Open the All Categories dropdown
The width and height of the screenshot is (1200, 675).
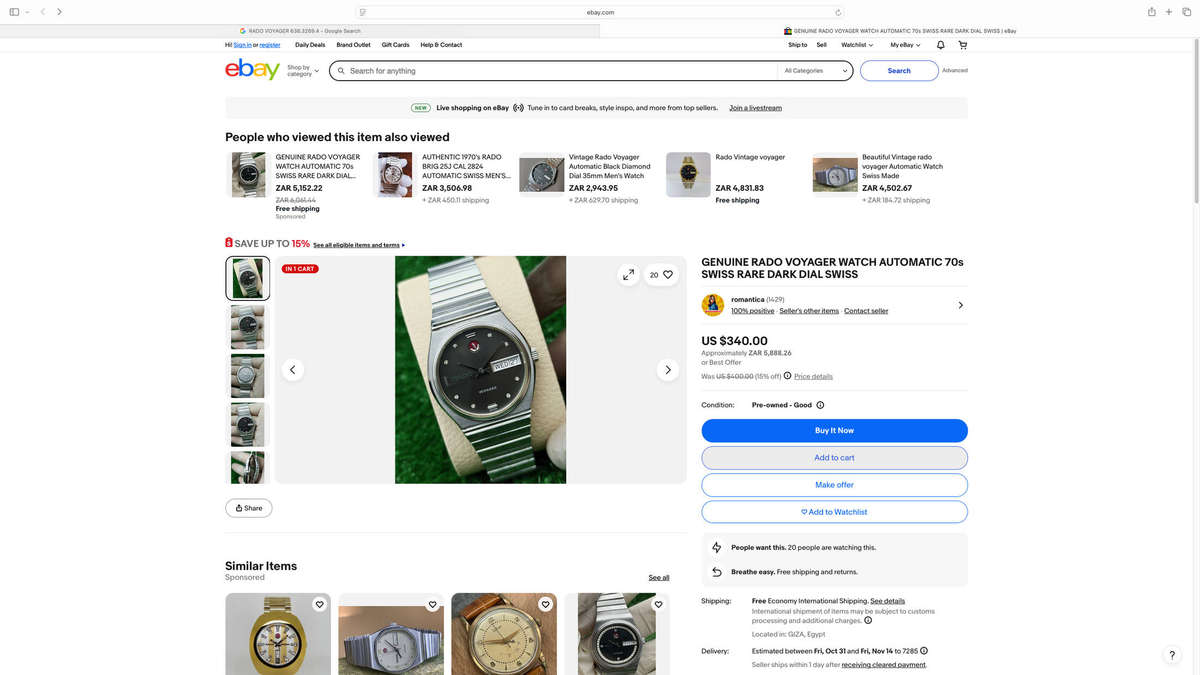[x=816, y=71]
